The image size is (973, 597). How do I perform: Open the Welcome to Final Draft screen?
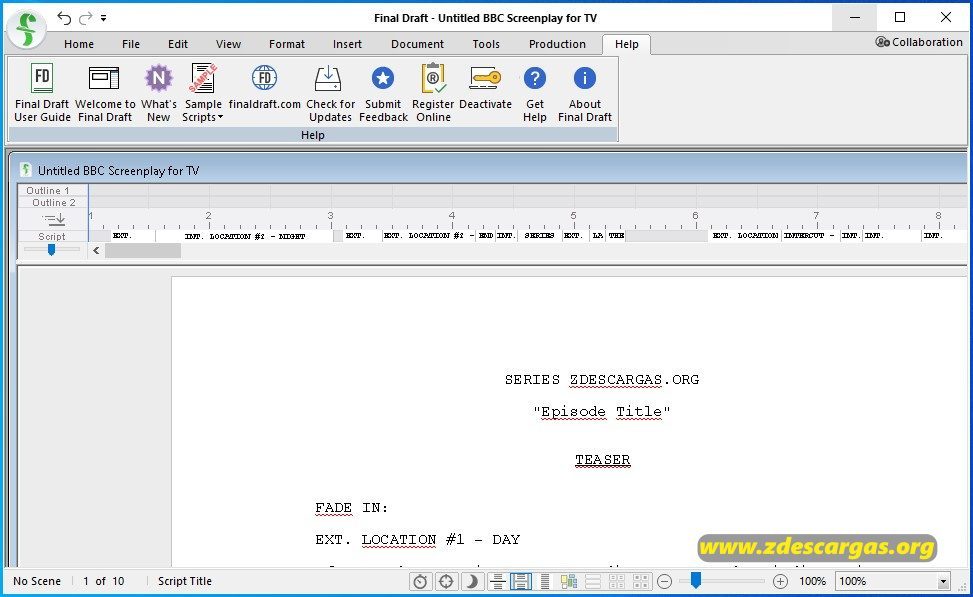click(x=105, y=93)
